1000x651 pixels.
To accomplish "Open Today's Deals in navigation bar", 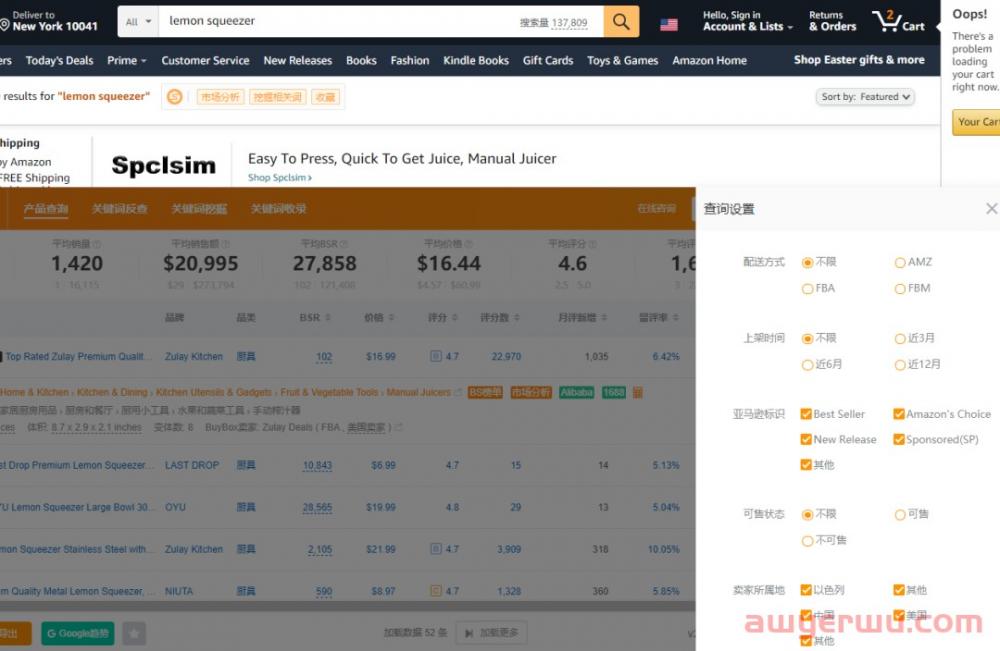I will pos(59,61).
